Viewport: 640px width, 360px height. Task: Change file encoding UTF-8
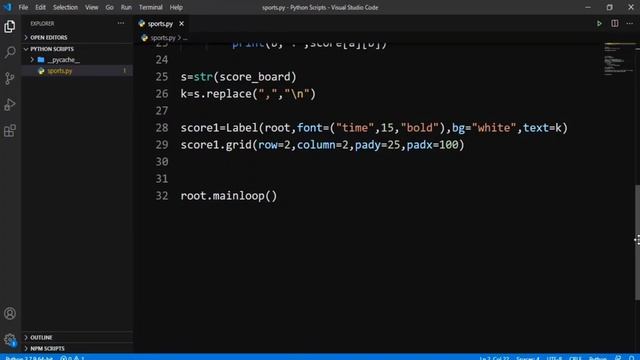coord(554,358)
